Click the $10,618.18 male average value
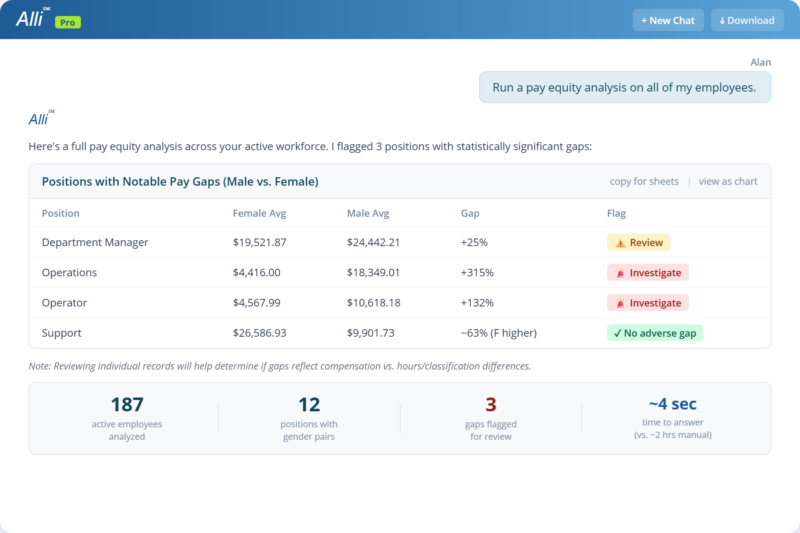This screenshot has height=533, width=800. point(373,303)
